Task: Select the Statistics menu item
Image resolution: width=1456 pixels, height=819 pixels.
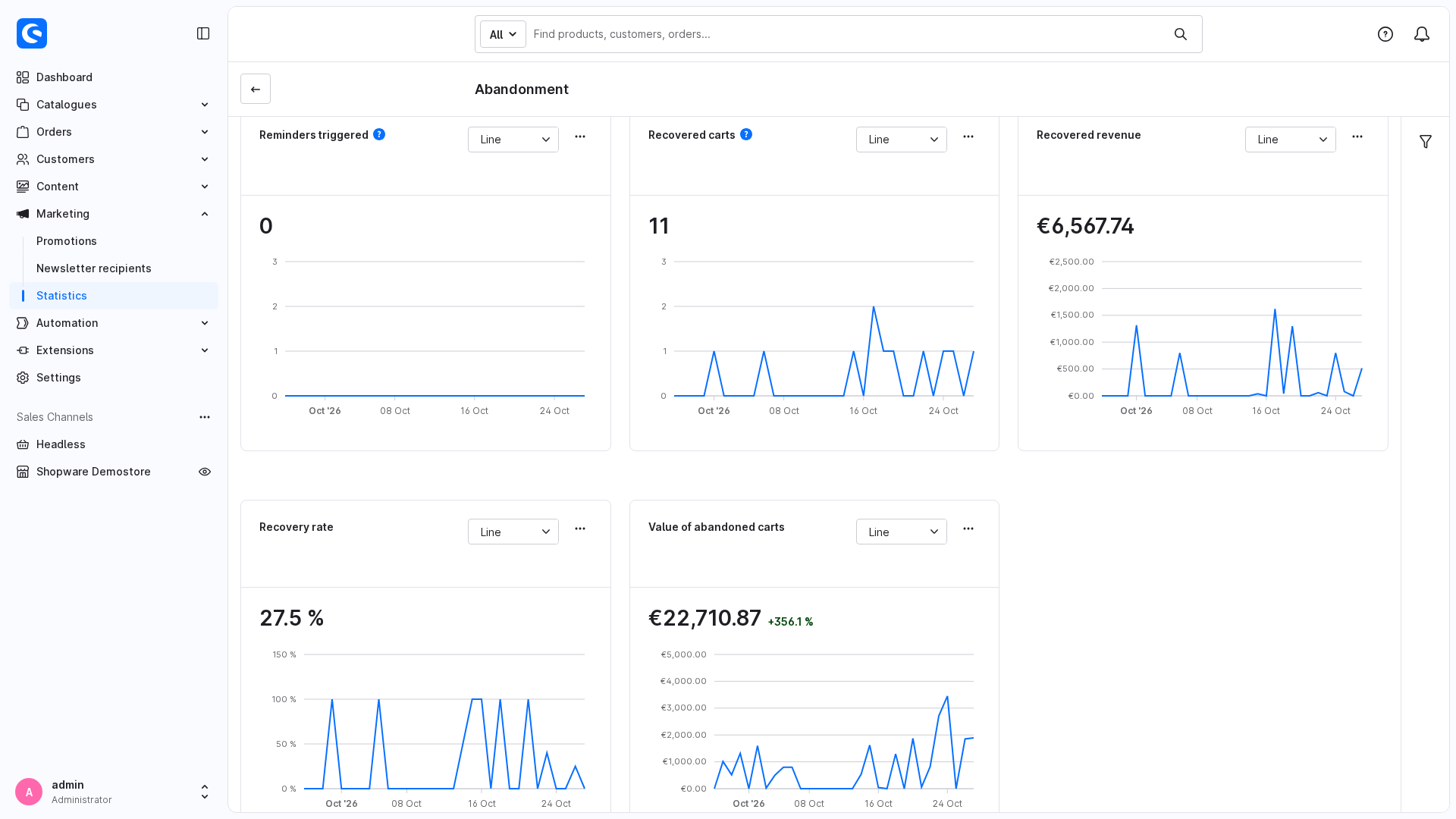Action: pyautogui.click(x=114, y=296)
